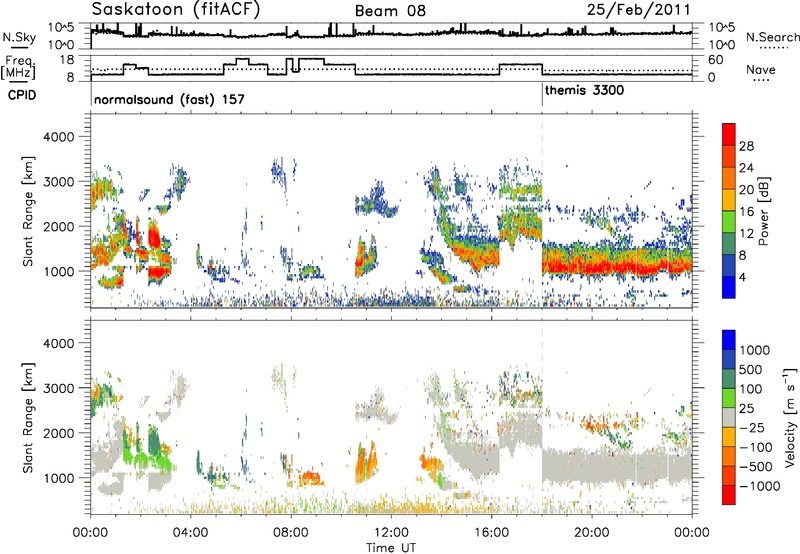Click the 12:00 time tick label

click(x=391, y=533)
